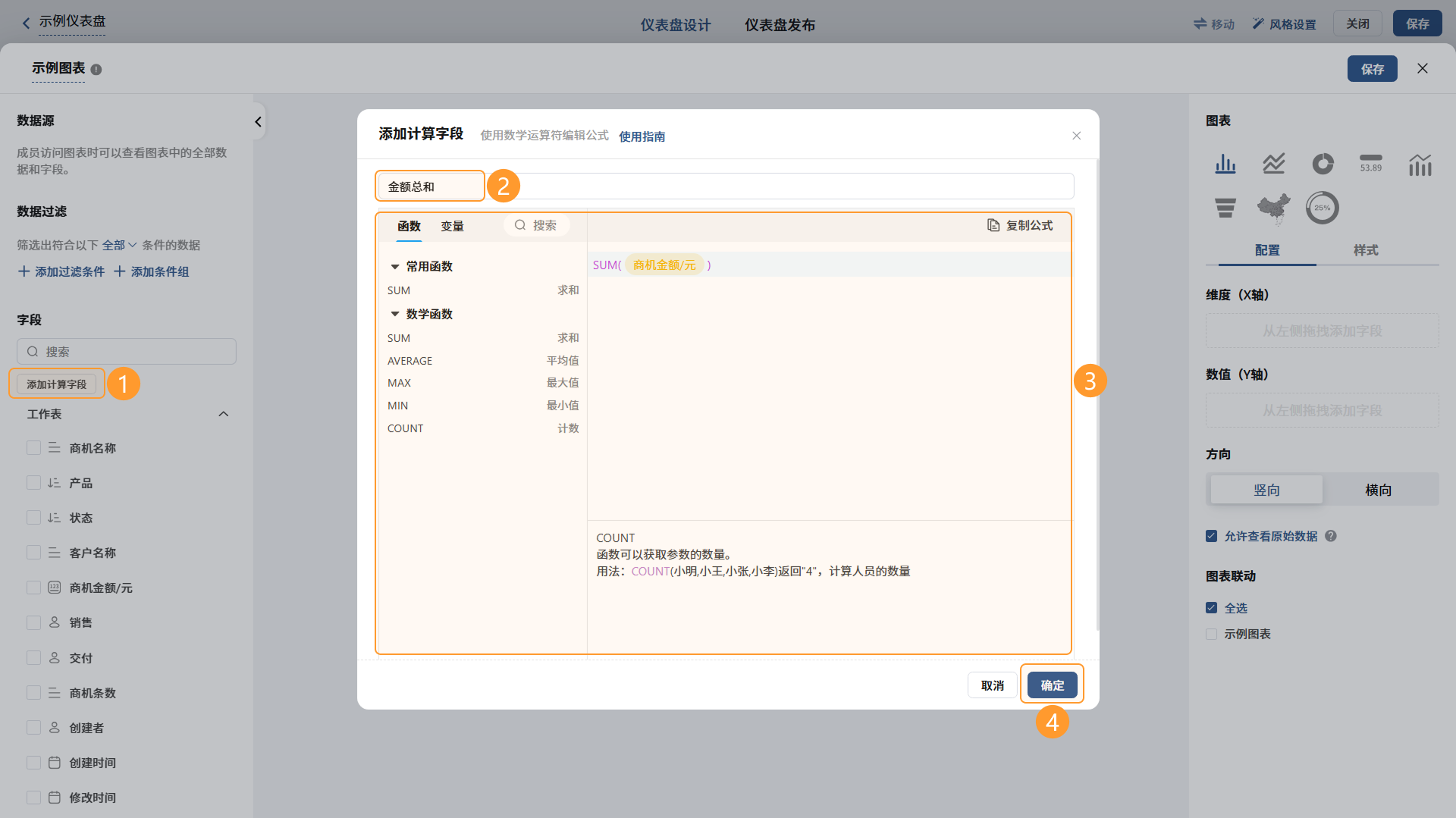Check the 商机名称 field checkbox
Image resolution: width=1456 pixels, height=818 pixels.
[33, 448]
